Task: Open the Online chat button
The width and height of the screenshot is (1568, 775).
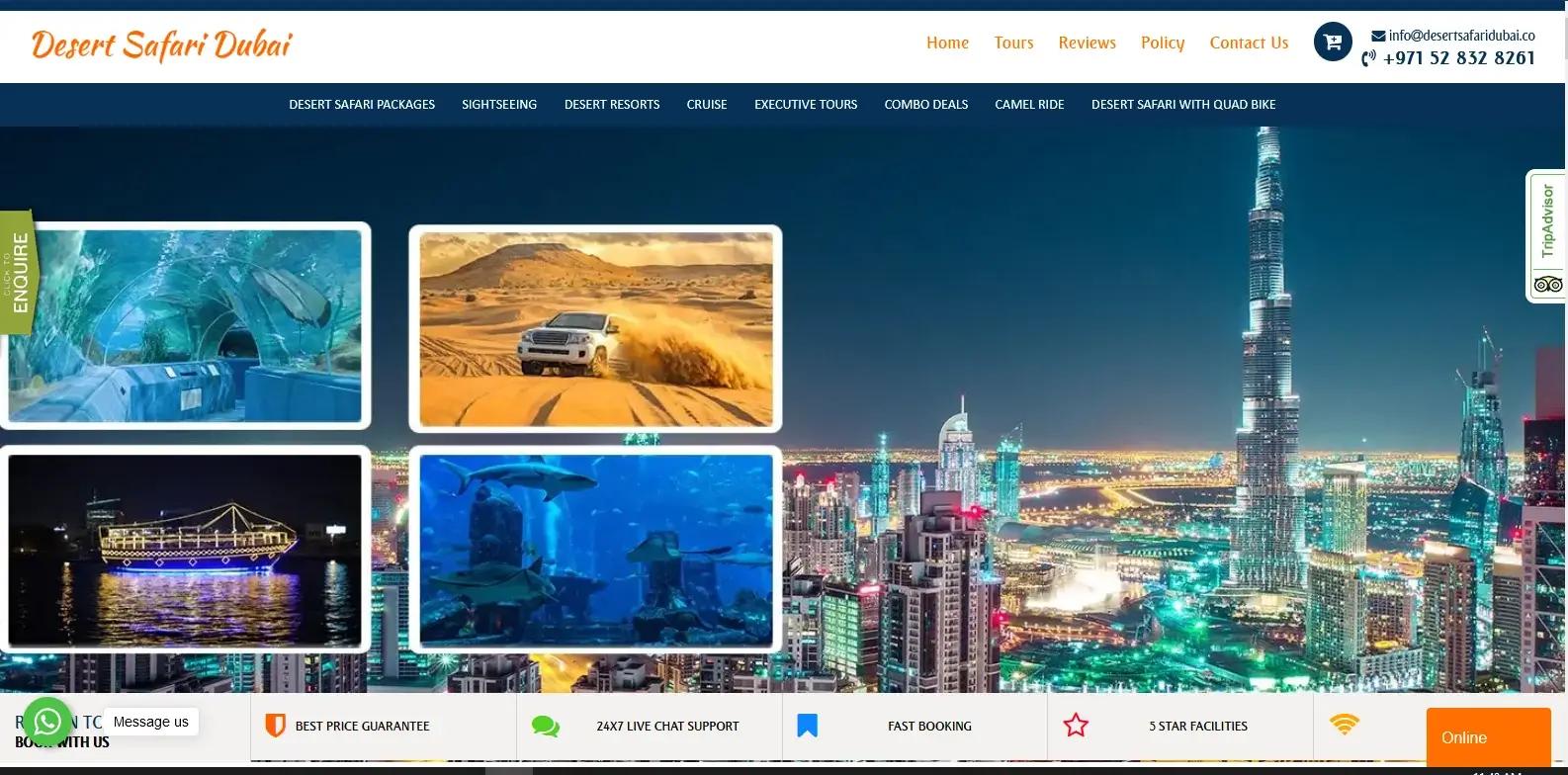Action: tap(1487, 737)
